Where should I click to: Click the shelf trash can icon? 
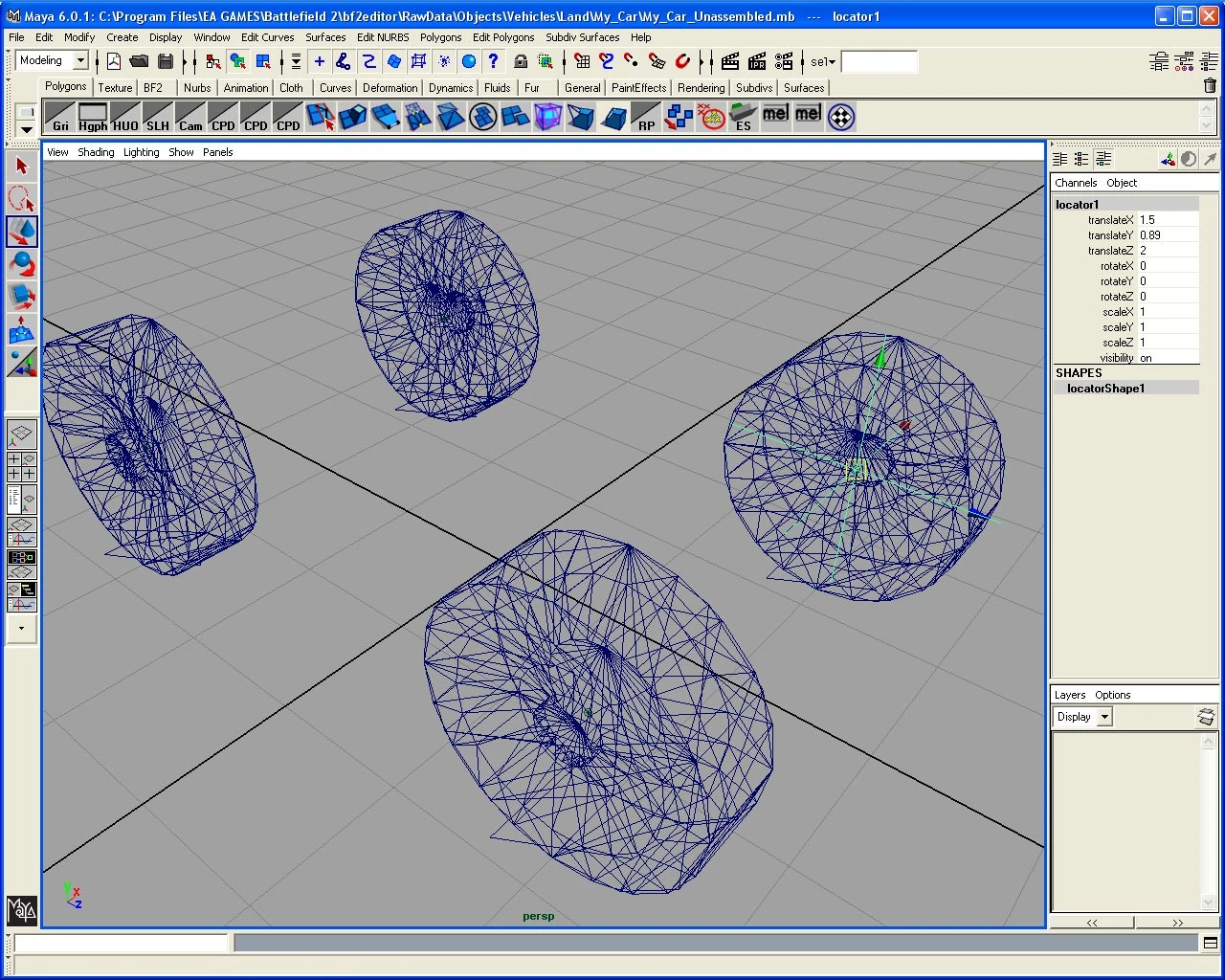(x=1210, y=86)
